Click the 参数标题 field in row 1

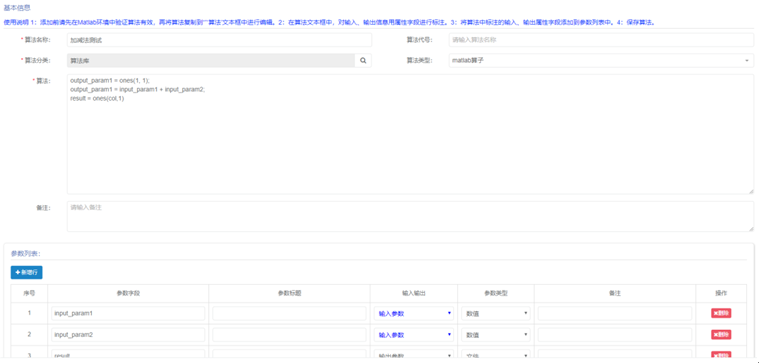point(289,313)
